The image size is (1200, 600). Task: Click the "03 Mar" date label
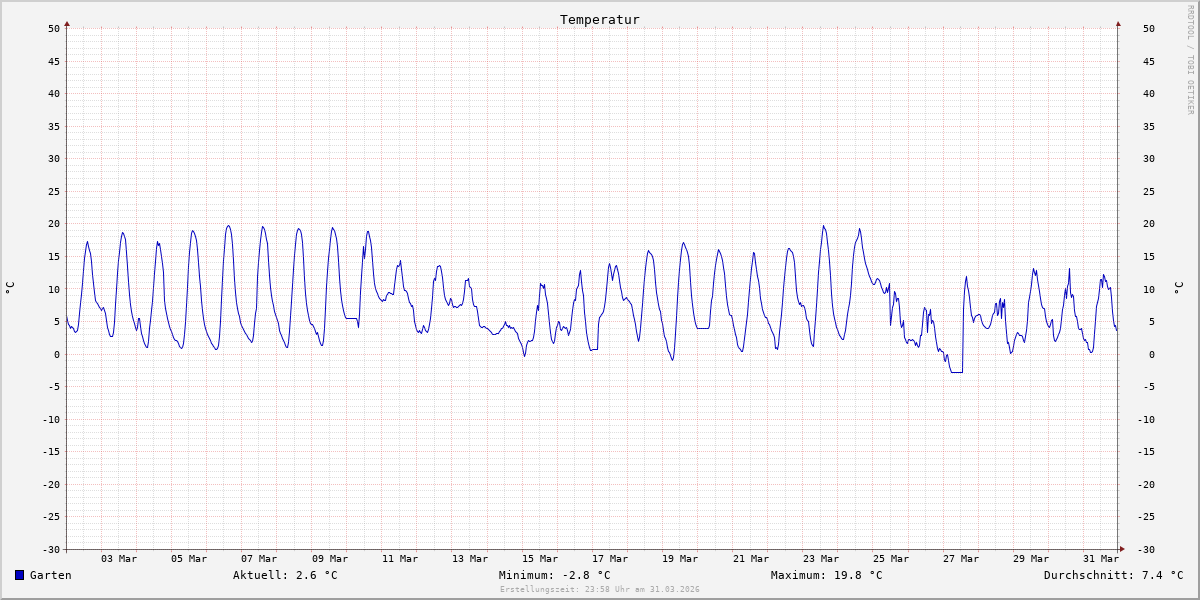[119, 559]
